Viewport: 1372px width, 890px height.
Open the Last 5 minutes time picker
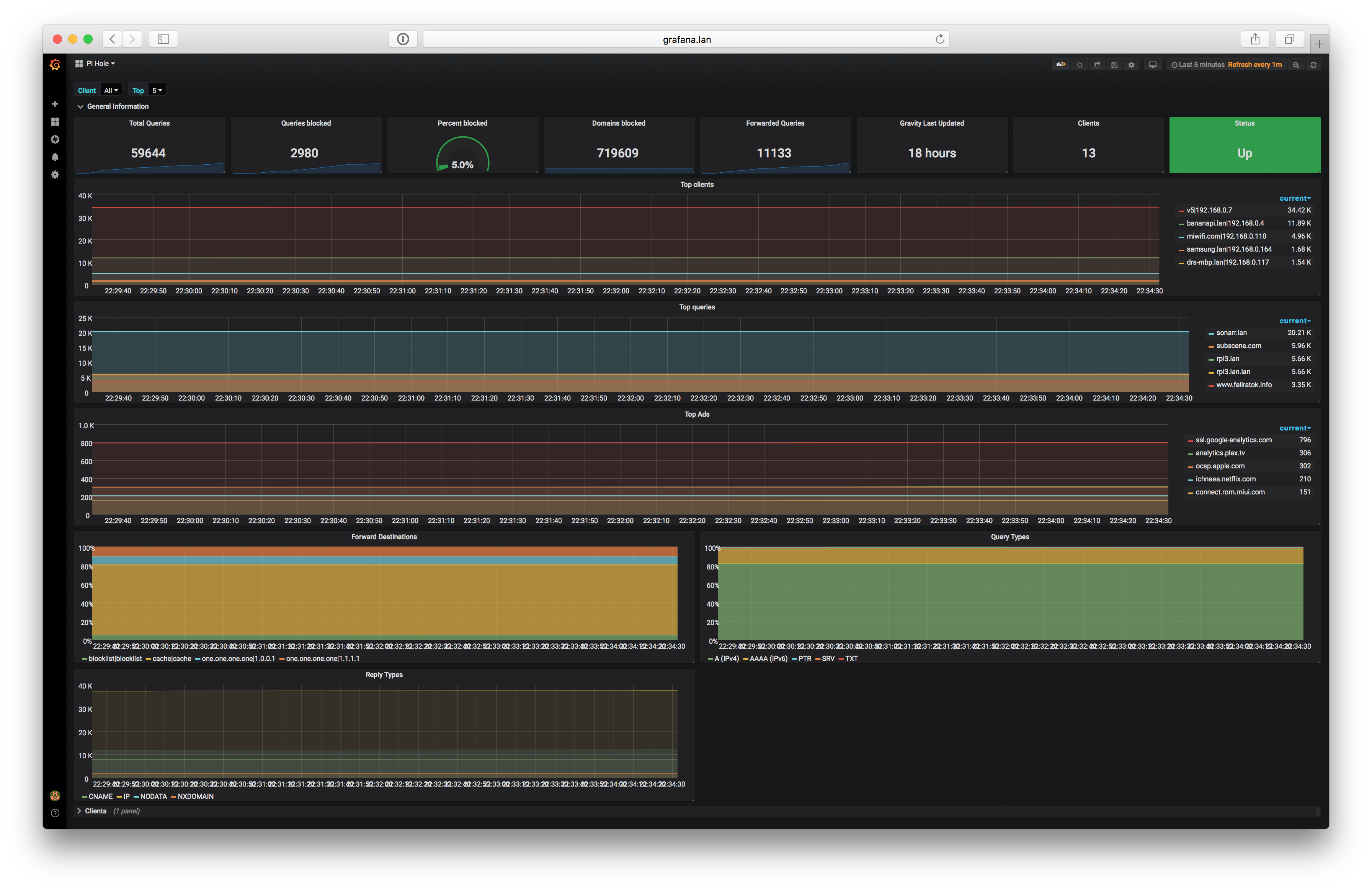point(1201,65)
